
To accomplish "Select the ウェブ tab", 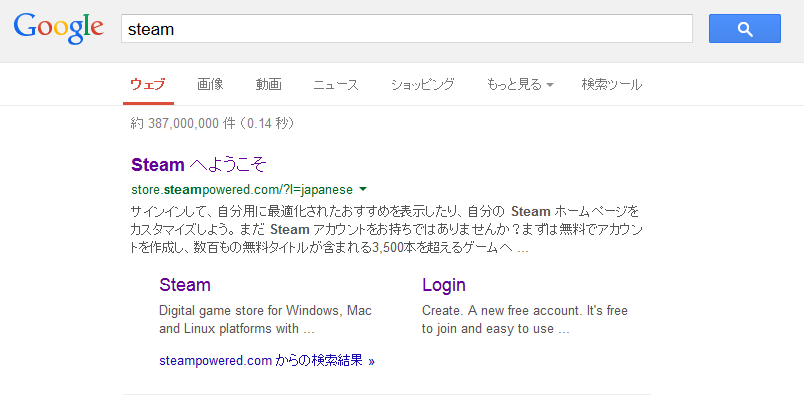I will point(148,85).
